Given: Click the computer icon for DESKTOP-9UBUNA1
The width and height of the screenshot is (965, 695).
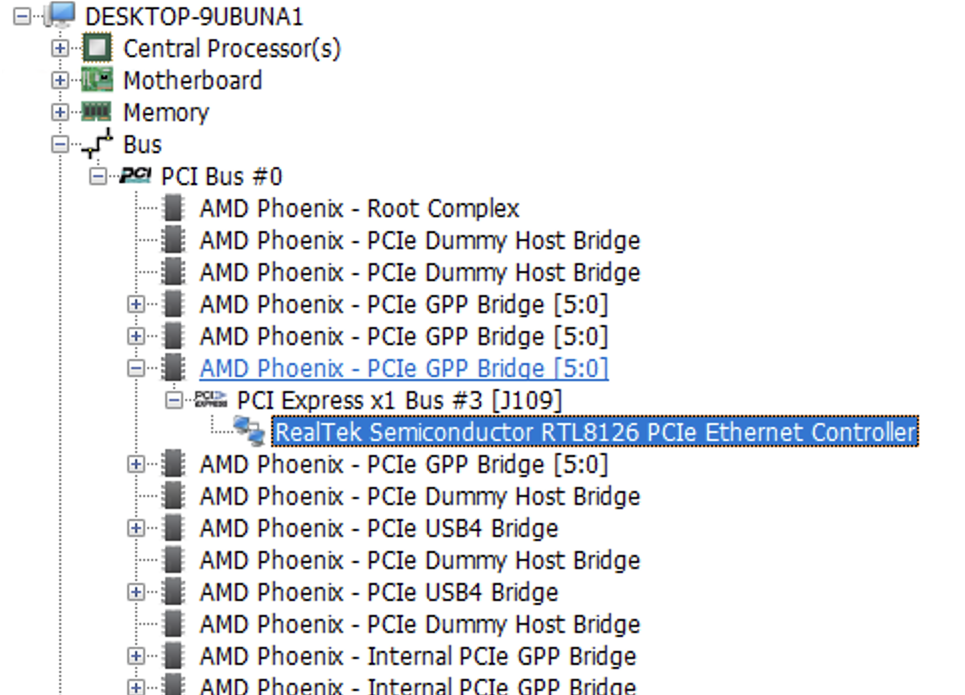Looking at the screenshot, I should point(60,15).
